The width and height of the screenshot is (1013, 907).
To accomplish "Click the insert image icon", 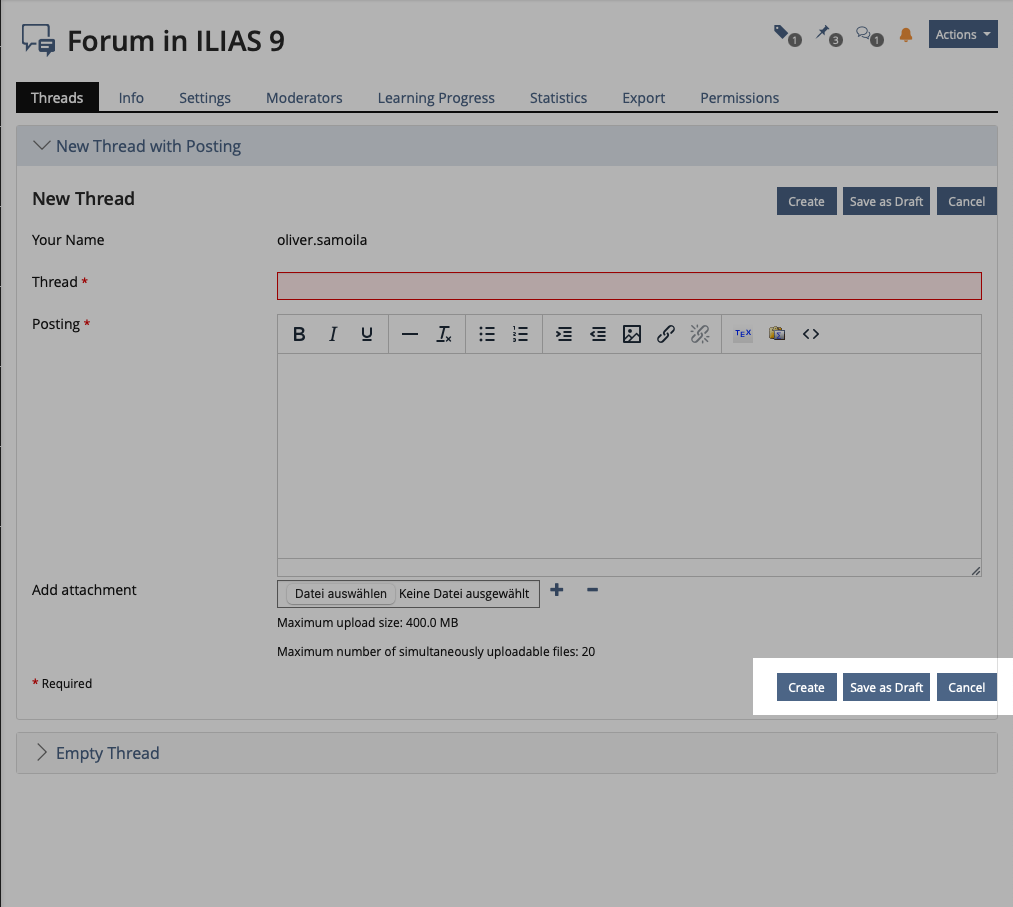I will (632, 334).
